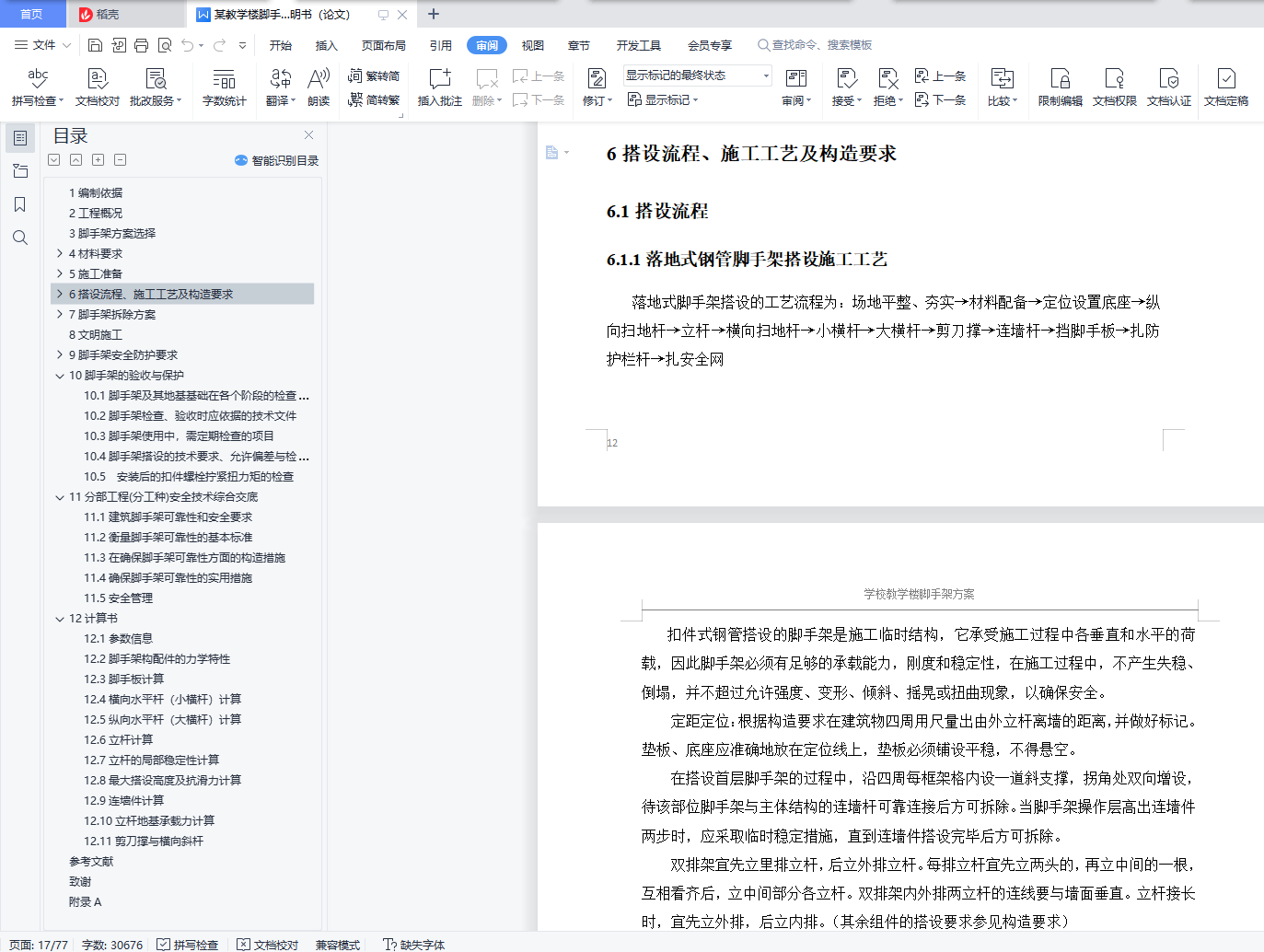Open a new document tab with plus button

(434, 14)
